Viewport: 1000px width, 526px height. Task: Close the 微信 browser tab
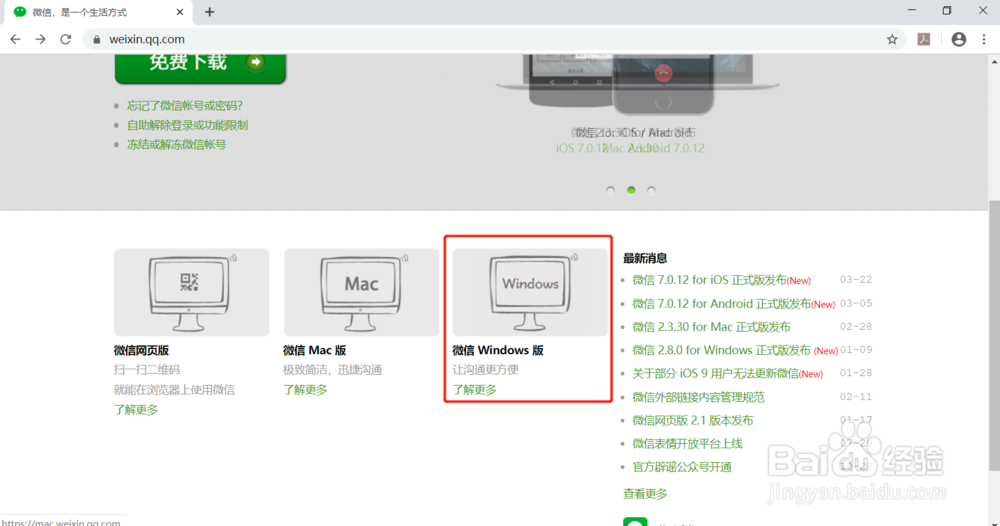pyautogui.click(x=180, y=12)
